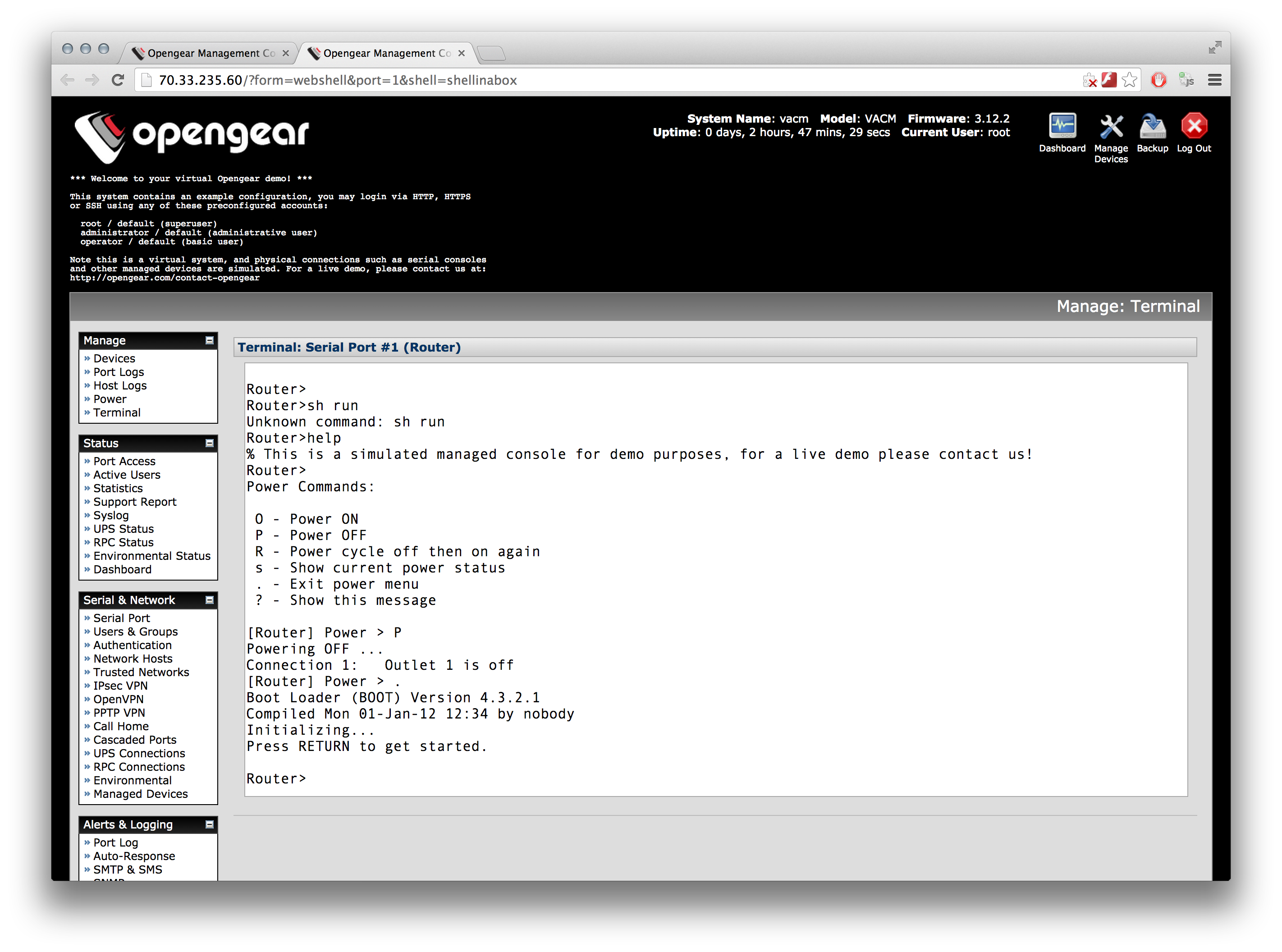Close the first Opengear Management tab
The width and height of the screenshot is (1282, 952).
tap(286, 53)
